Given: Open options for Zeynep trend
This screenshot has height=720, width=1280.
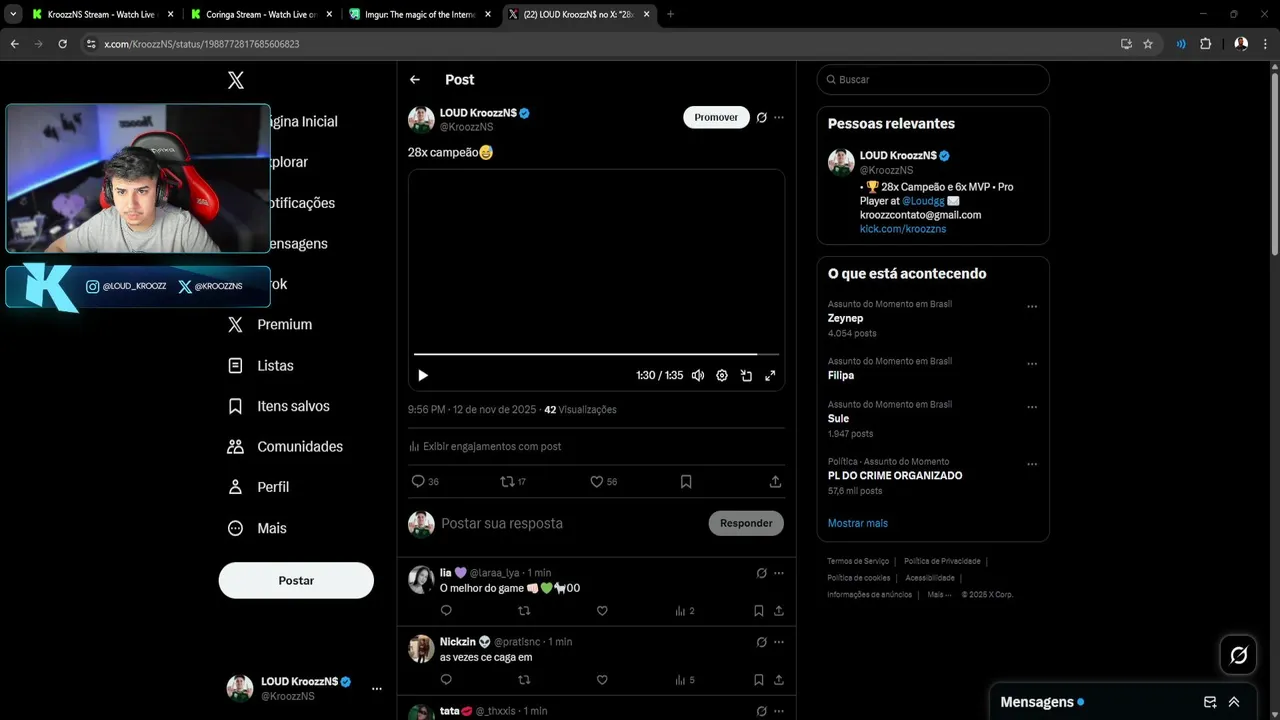Looking at the screenshot, I should (1032, 307).
